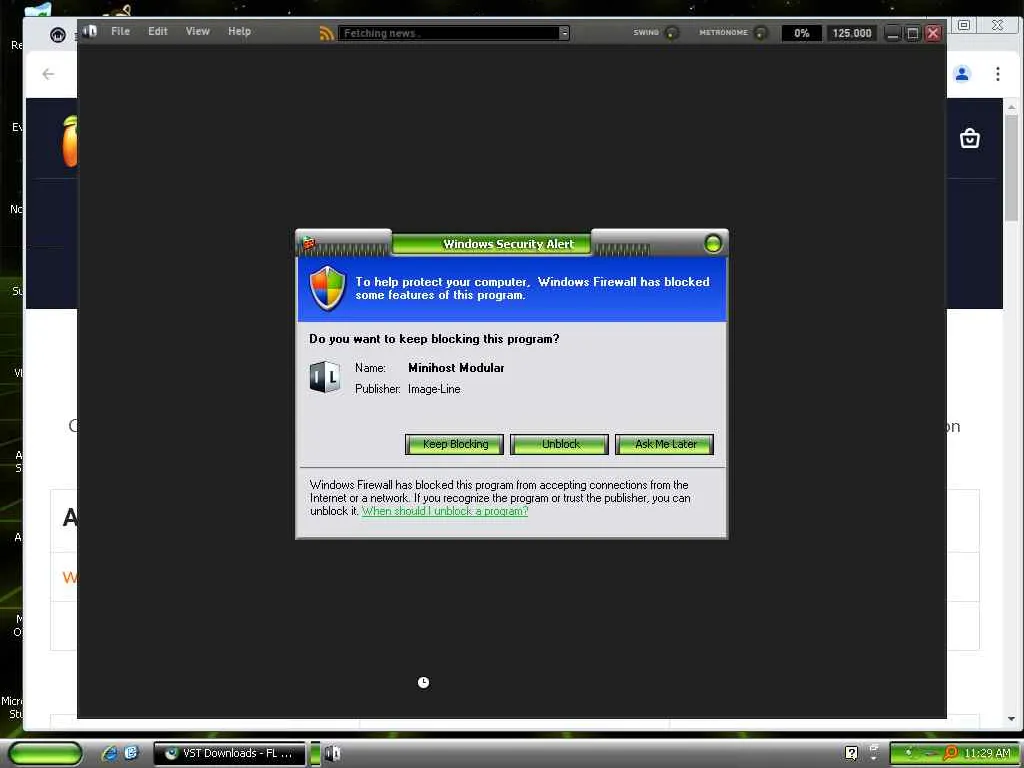The image size is (1024, 768).
Task: Click the strawberry icon in alert title bar
Action: (x=309, y=244)
